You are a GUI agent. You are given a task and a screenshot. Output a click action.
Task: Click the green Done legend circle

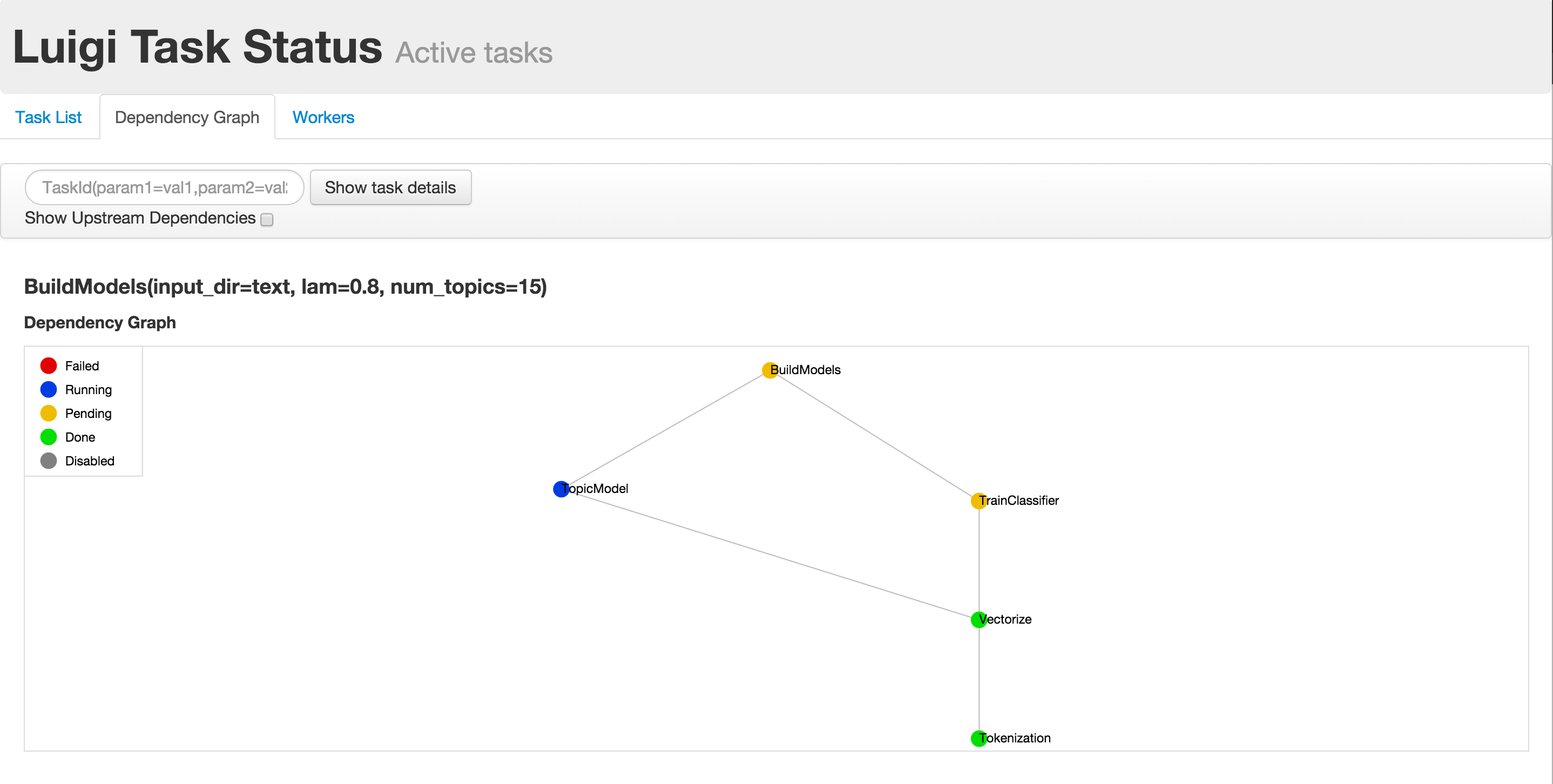(x=48, y=437)
